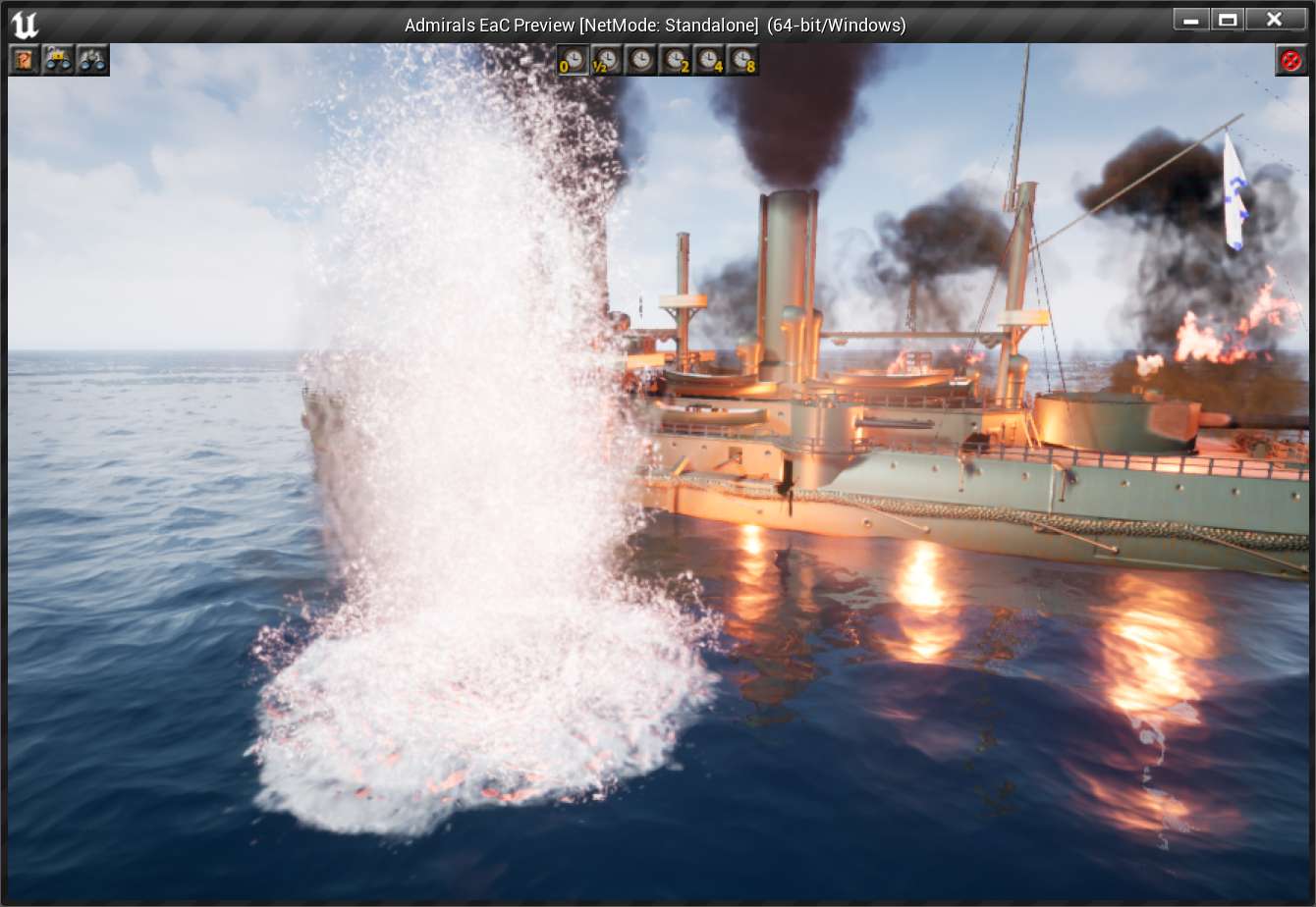
Task: Pause time with the clock 0 button
Action: click(573, 61)
